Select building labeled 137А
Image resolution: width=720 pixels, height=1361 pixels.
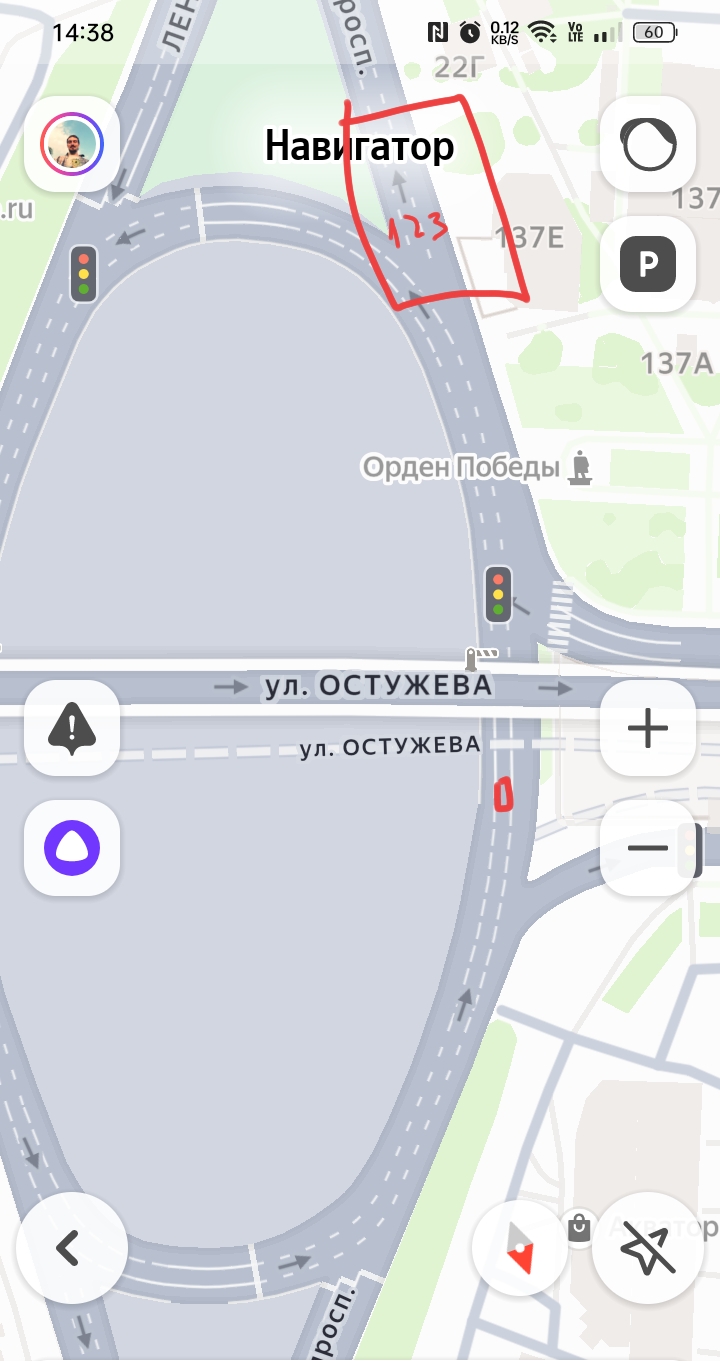point(677,362)
